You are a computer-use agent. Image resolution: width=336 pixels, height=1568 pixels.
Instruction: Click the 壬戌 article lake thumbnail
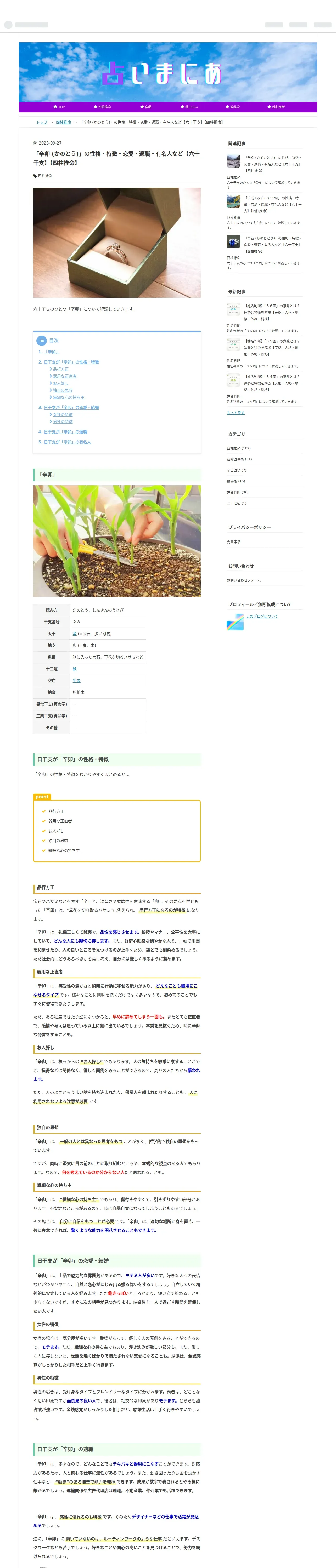tap(234, 201)
